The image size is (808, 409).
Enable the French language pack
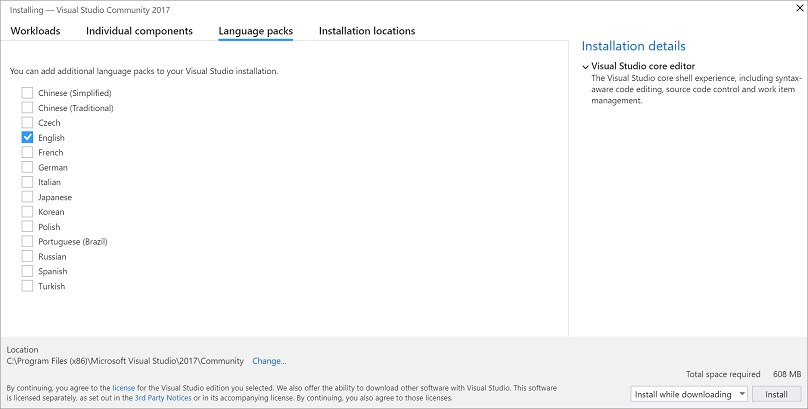pyautogui.click(x=27, y=152)
